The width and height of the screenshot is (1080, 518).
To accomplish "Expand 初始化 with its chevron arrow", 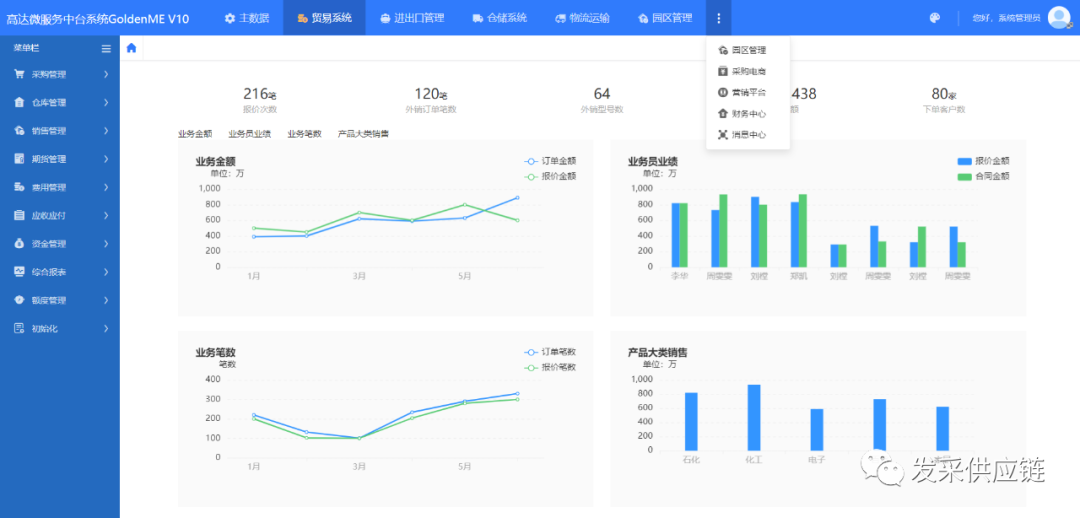I will [x=106, y=329].
